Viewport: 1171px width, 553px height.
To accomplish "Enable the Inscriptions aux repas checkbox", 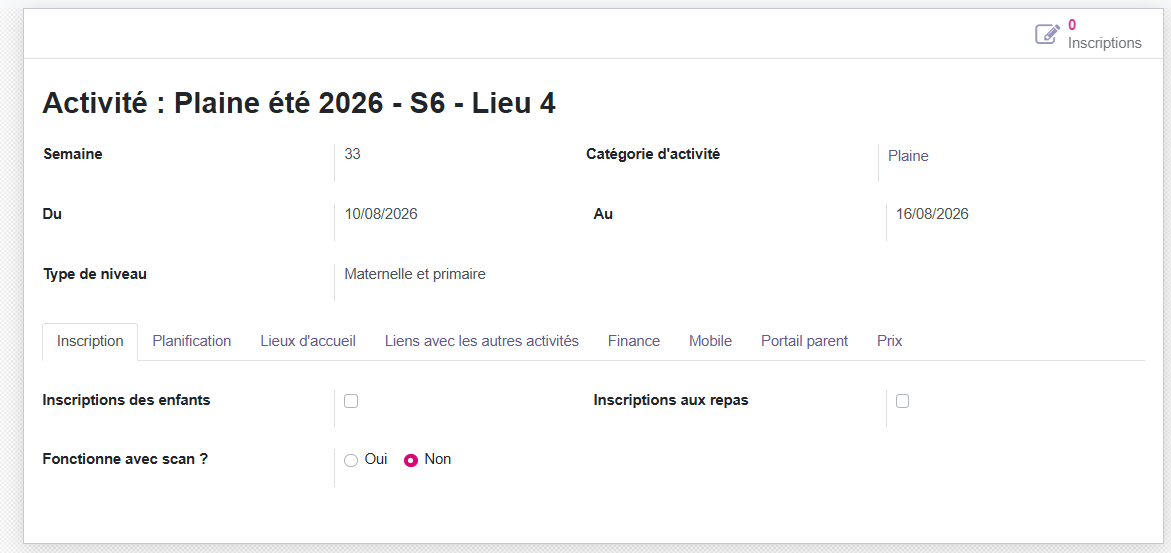I will [902, 401].
